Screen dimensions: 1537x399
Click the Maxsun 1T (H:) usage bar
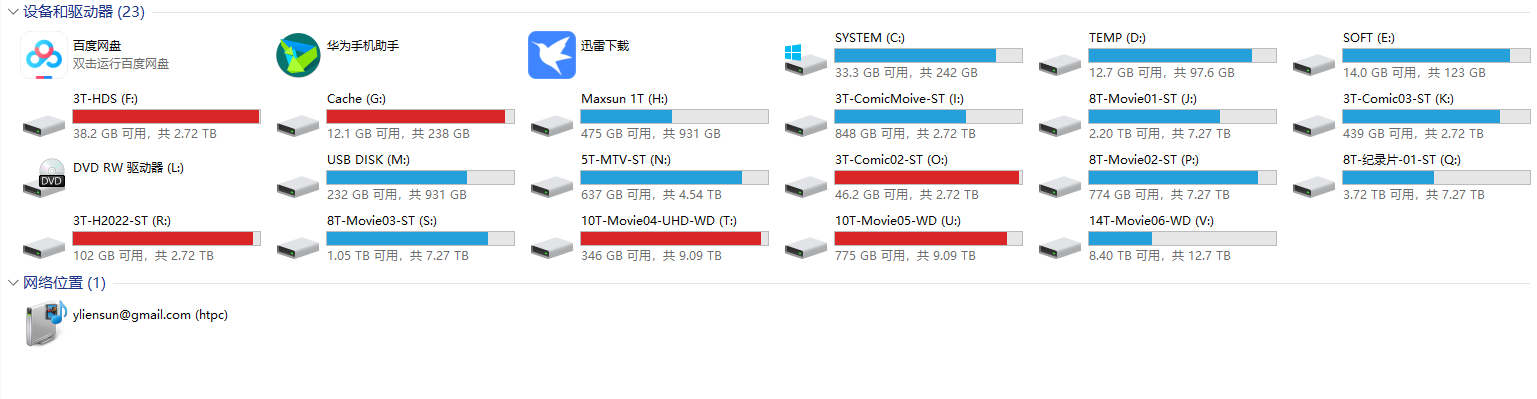[x=674, y=116]
